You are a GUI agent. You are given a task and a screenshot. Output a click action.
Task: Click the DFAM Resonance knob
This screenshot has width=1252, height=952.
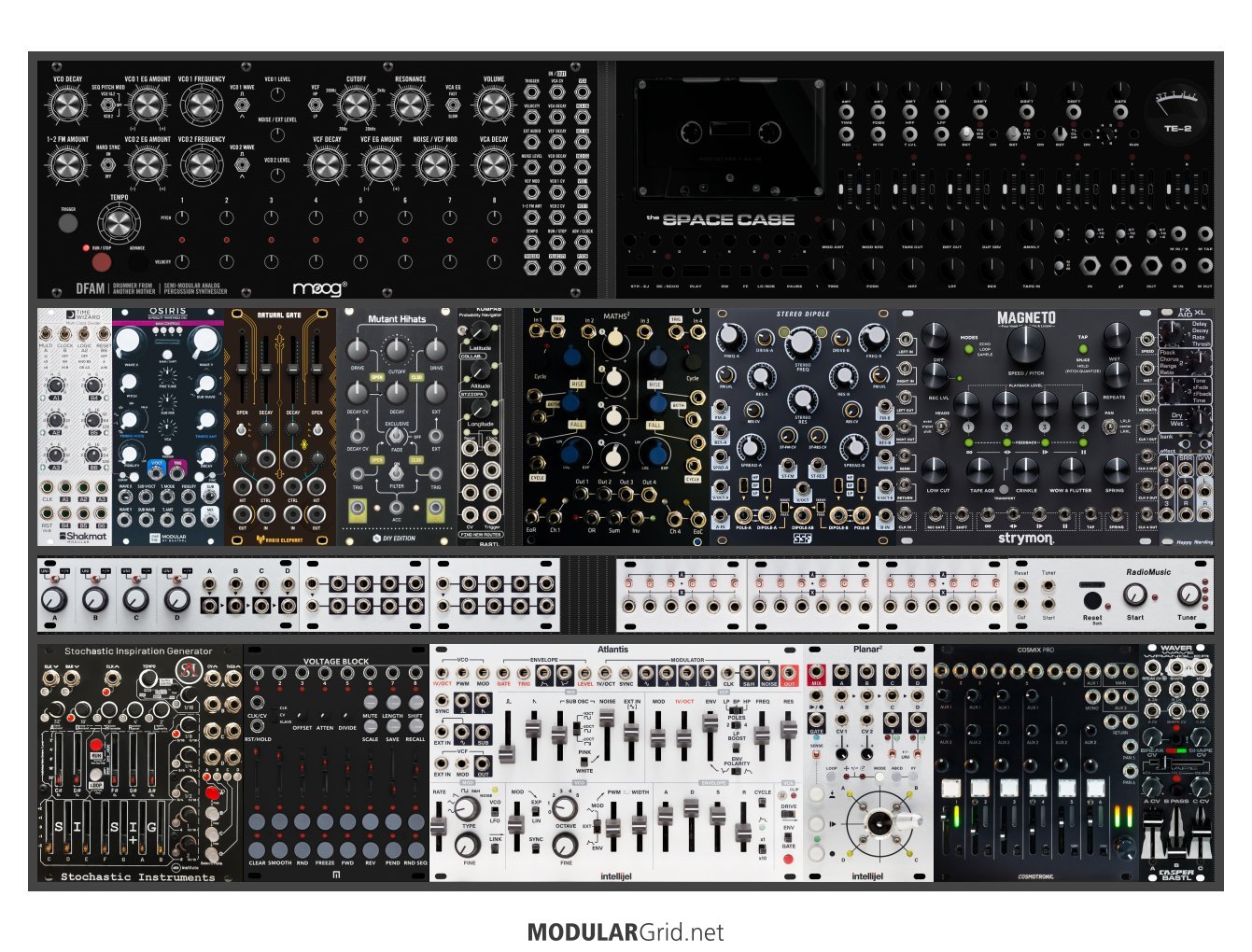click(x=410, y=105)
